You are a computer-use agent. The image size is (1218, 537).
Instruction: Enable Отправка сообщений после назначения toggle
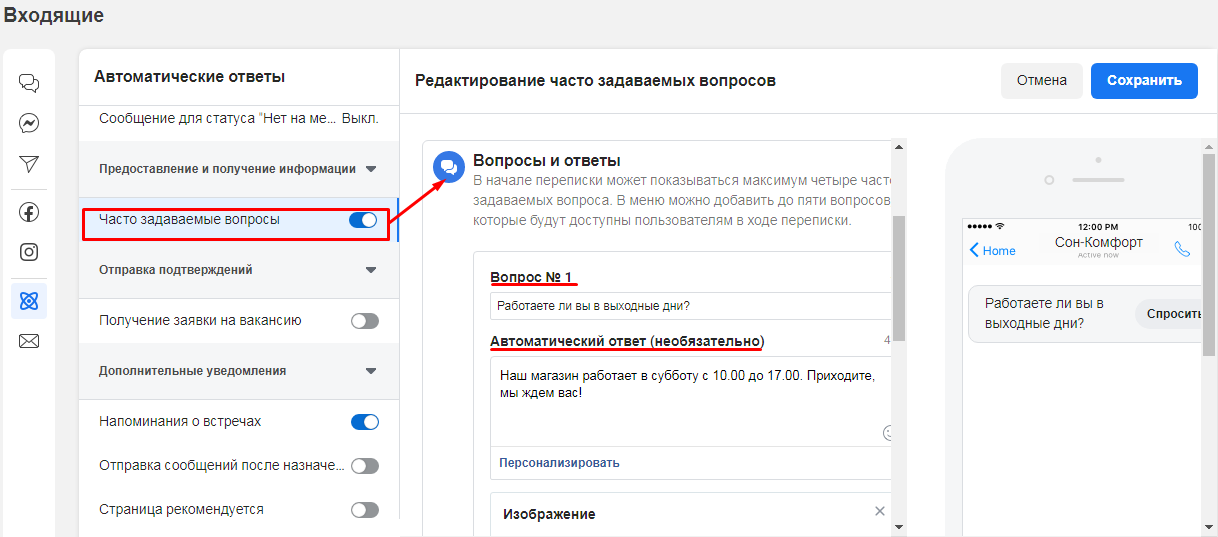coord(365,465)
